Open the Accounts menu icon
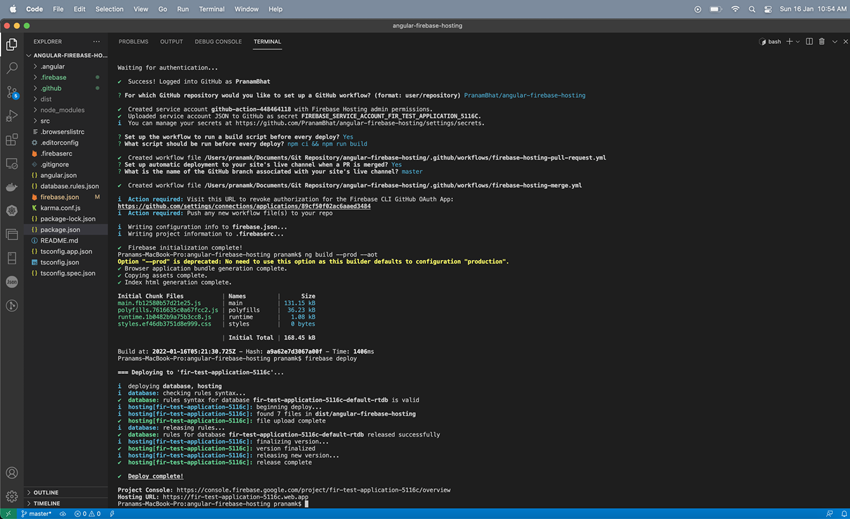 point(12,473)
